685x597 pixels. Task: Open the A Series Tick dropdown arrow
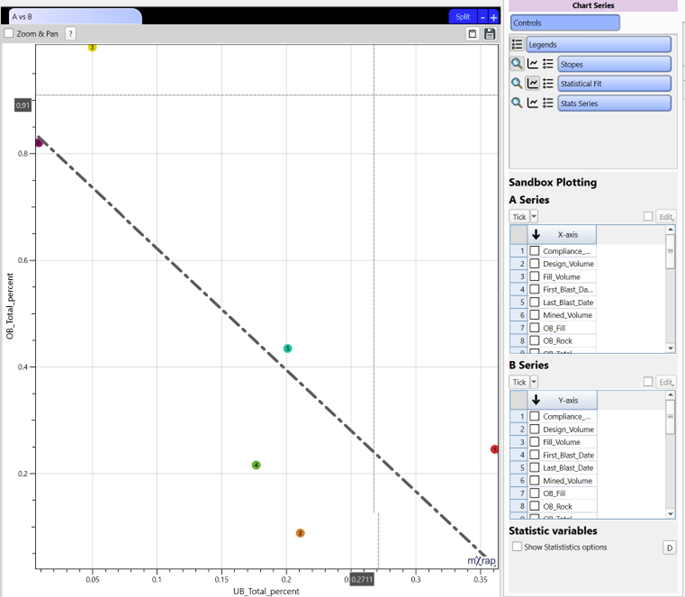click(534, 217)
